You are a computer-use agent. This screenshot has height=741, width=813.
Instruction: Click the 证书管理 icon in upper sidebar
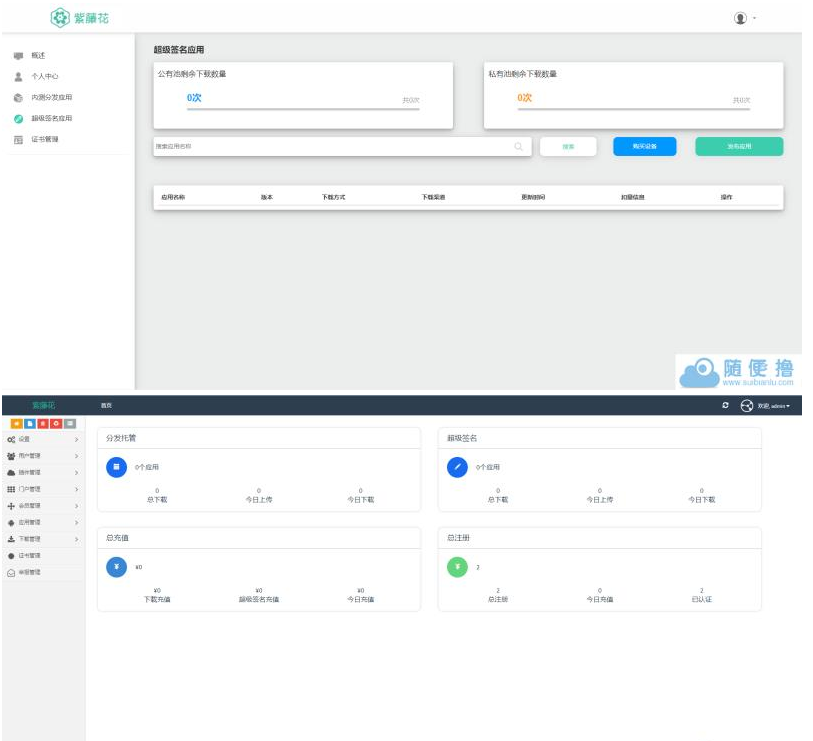pyautogui.click(x=18, y=139)
